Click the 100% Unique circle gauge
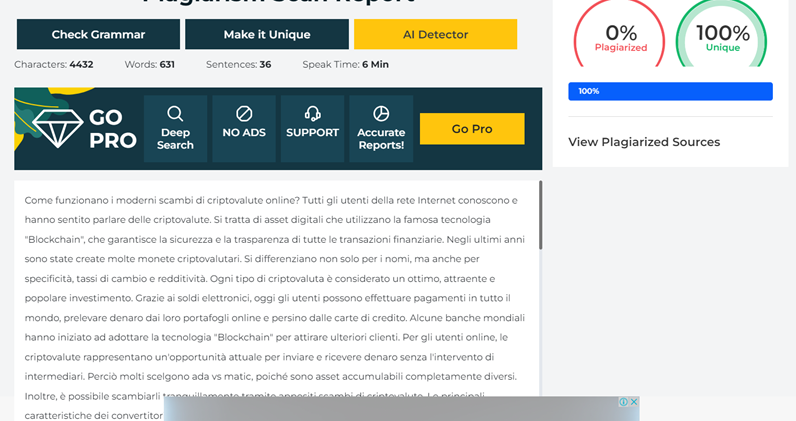Viewport: 796px width, 421px height. click(x=722, y=38)
